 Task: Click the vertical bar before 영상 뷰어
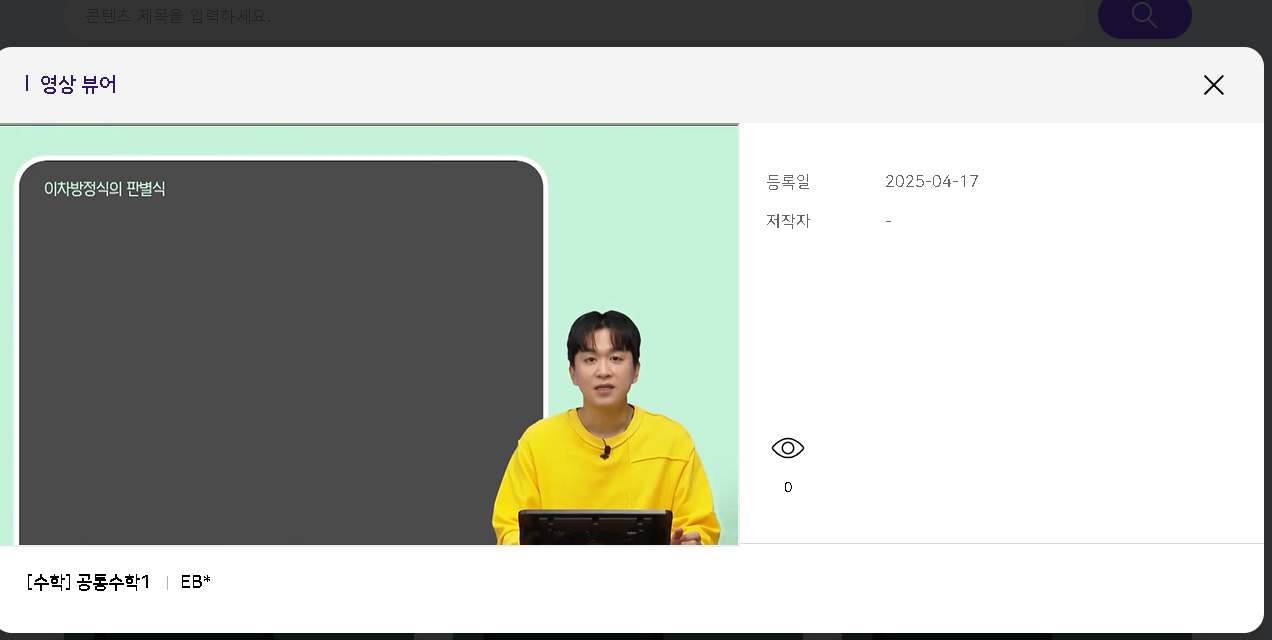(27, 84)
